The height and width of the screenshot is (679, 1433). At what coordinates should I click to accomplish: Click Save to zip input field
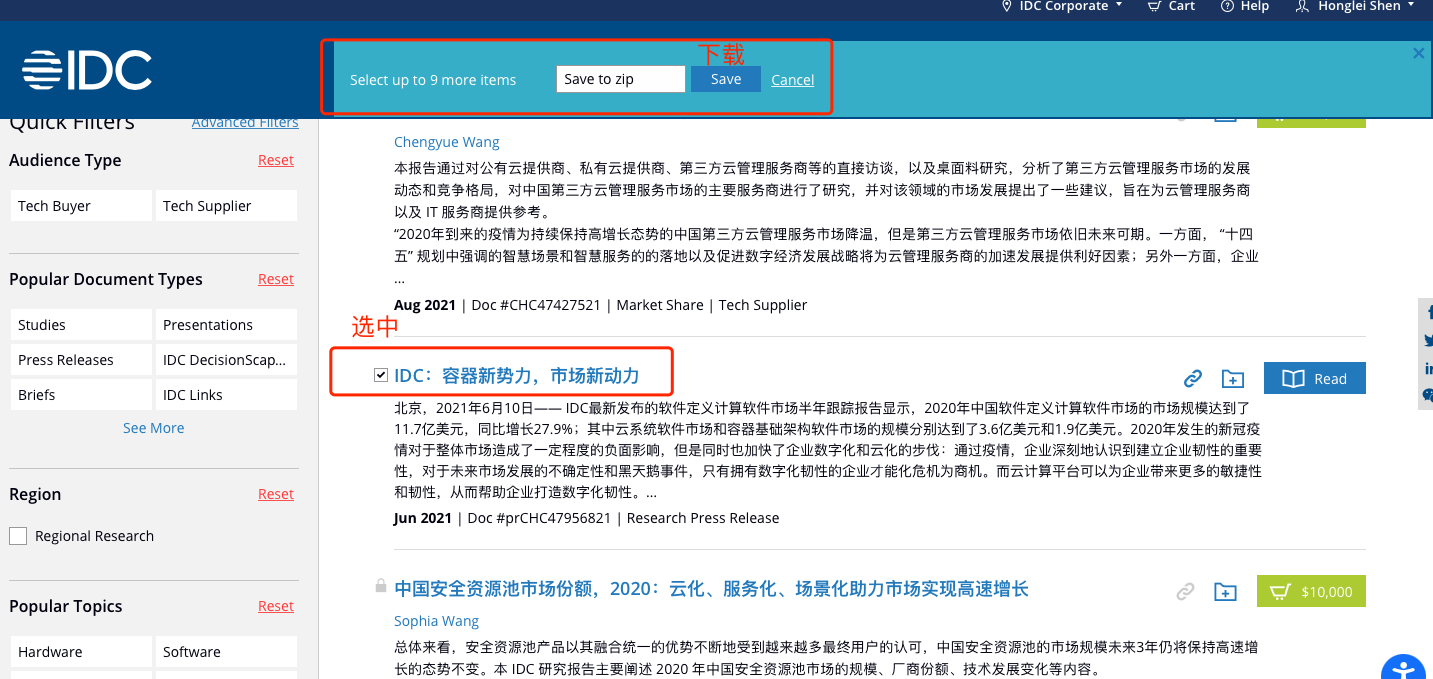pos(620,78)
